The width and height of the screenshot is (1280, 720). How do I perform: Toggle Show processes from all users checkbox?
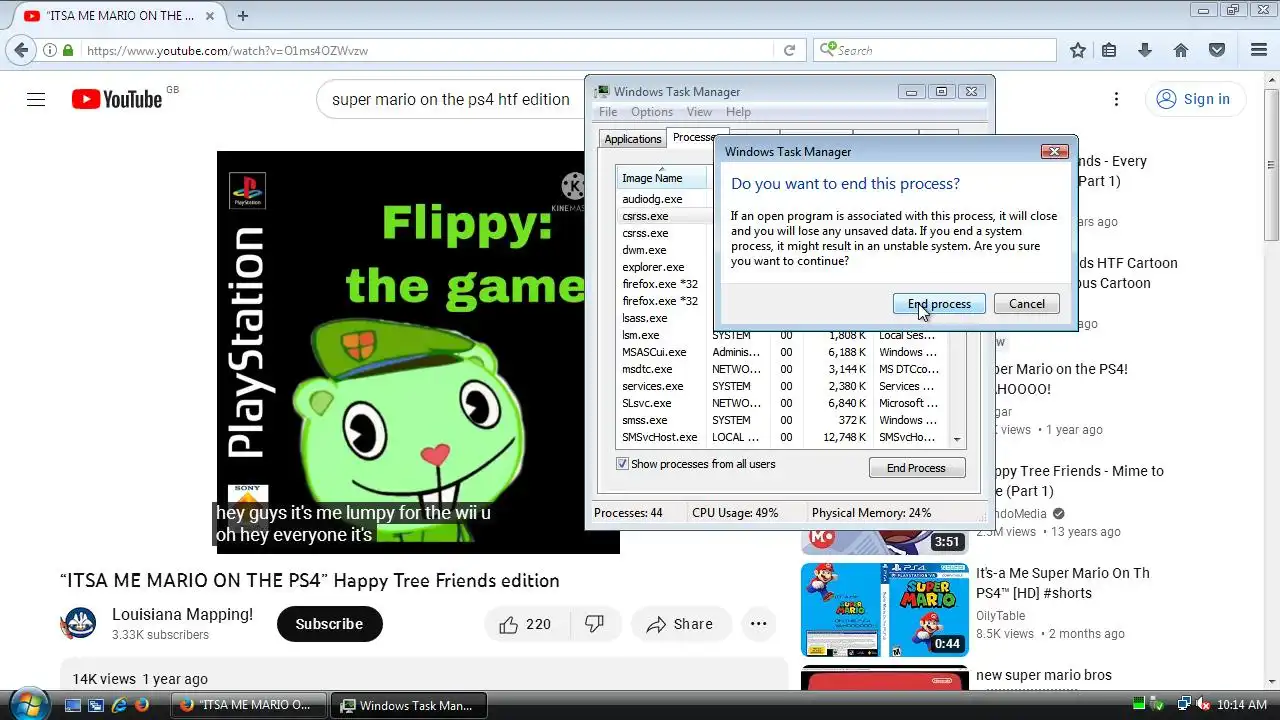[622, 464]
